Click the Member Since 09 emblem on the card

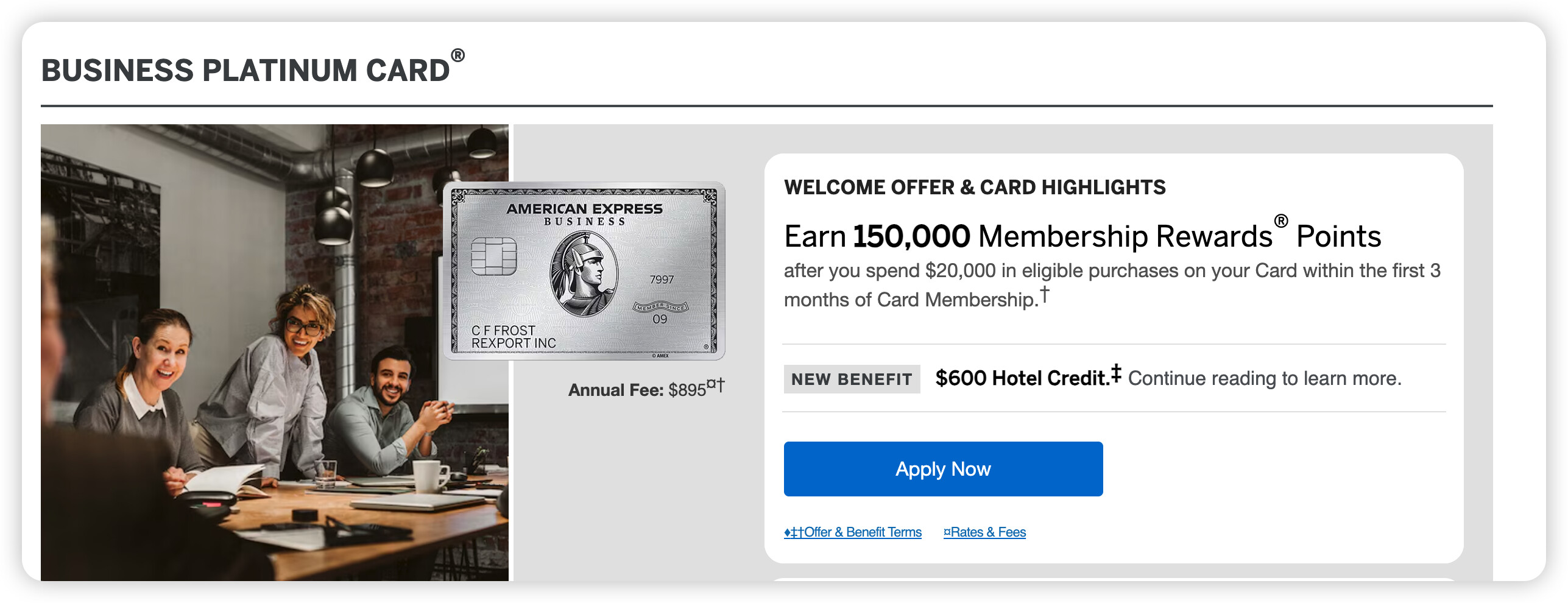point(660,312)
